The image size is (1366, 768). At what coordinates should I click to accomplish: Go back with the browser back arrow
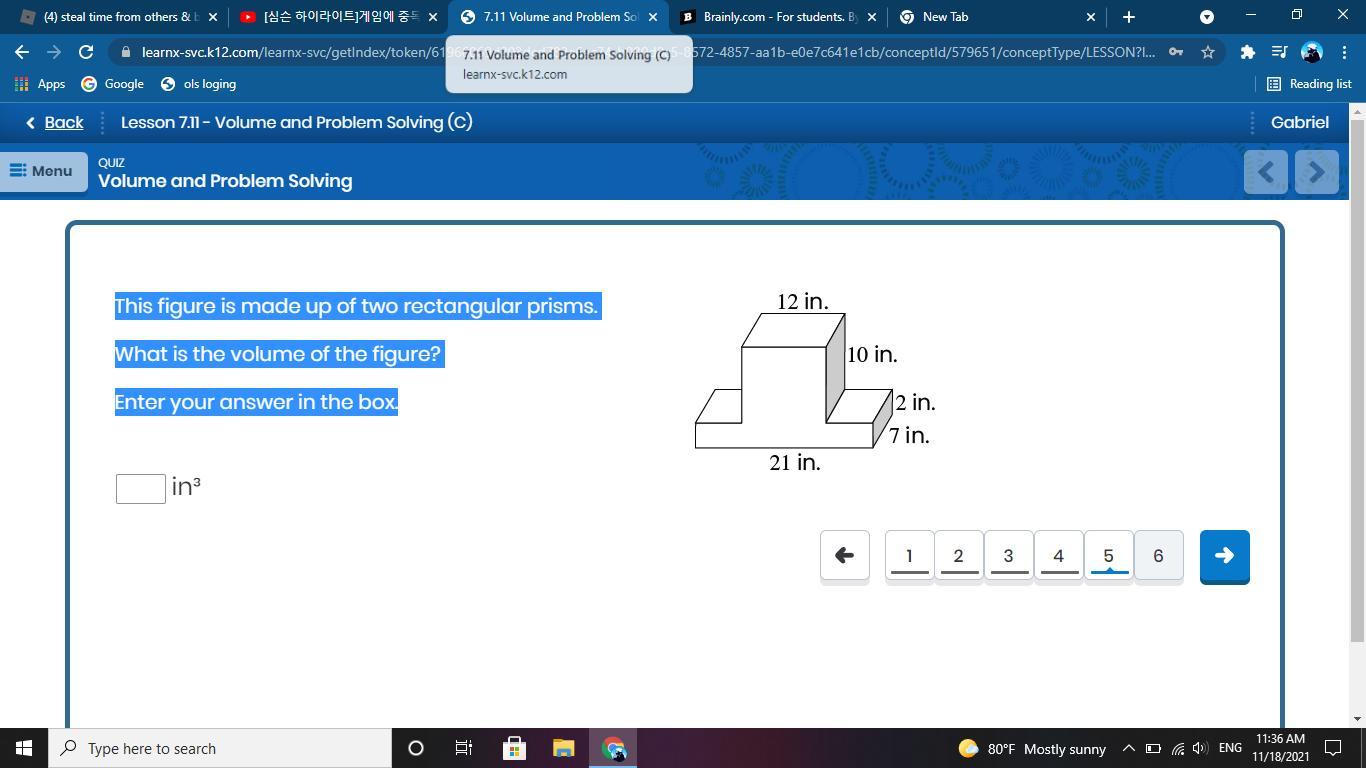click(22, 52)
